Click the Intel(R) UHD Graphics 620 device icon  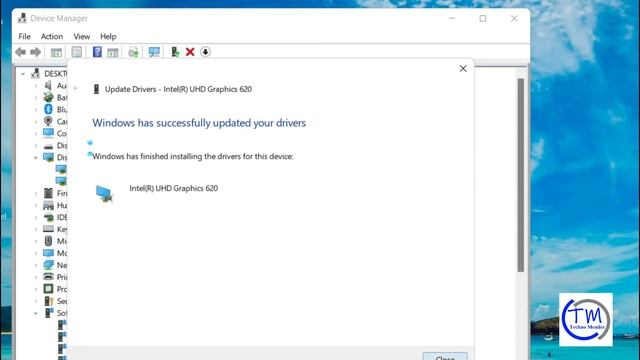(x=104, y=193)
